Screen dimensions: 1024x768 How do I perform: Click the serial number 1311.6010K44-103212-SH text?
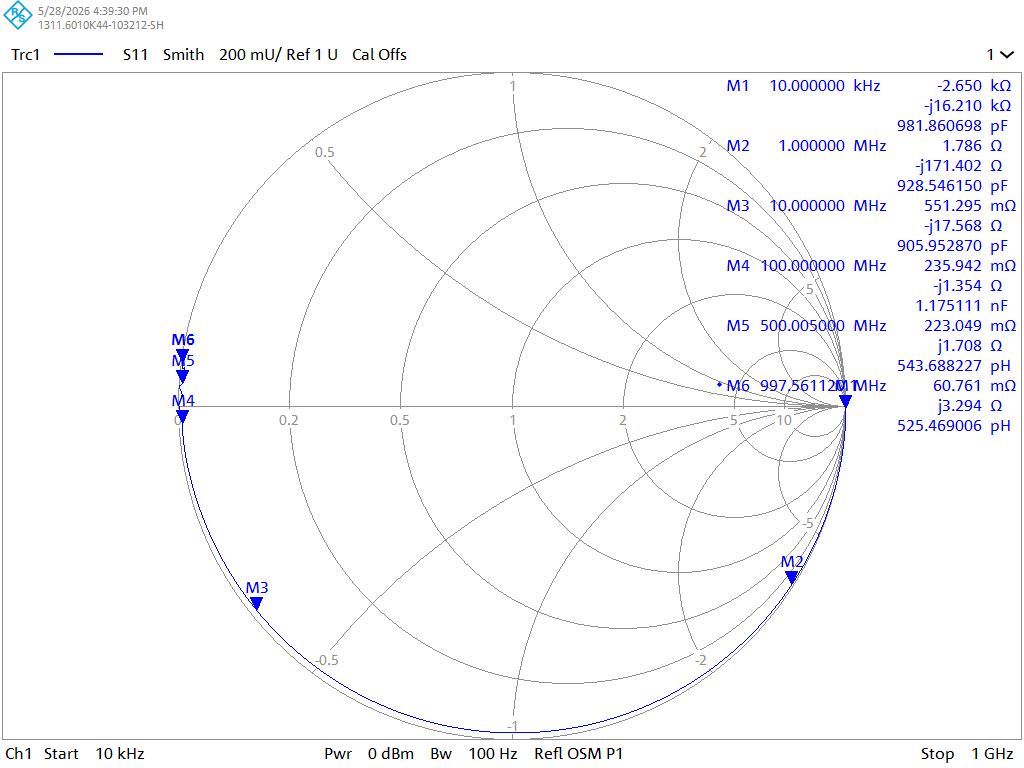pyautogui.click(x=101, y=25)
